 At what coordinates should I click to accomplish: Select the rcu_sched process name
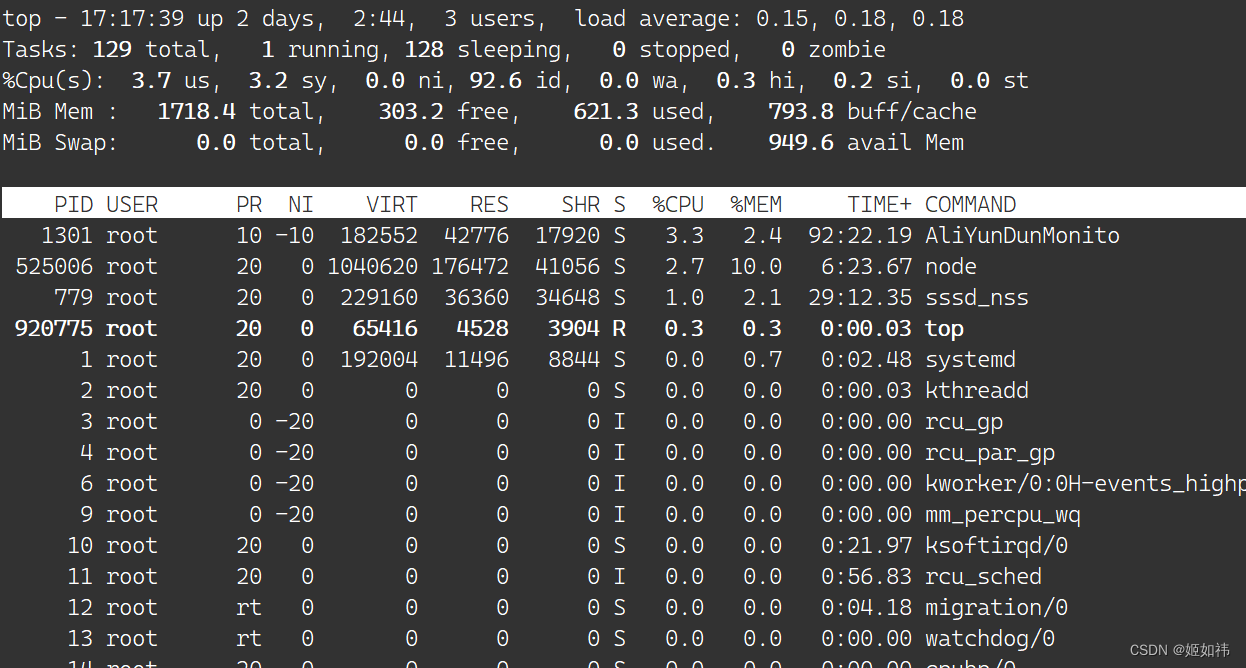(983, 577)
